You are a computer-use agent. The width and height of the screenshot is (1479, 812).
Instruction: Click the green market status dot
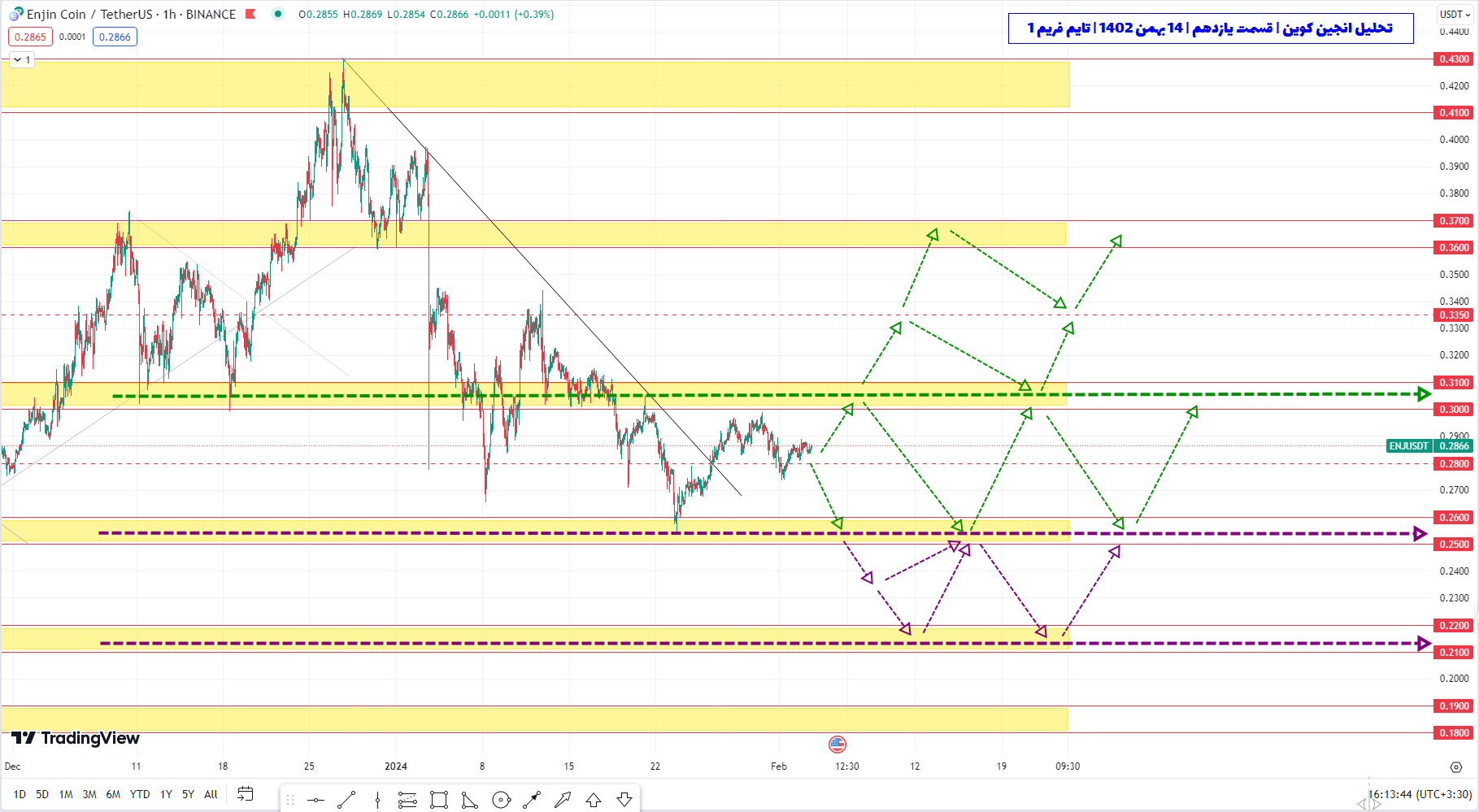point(278,14)
